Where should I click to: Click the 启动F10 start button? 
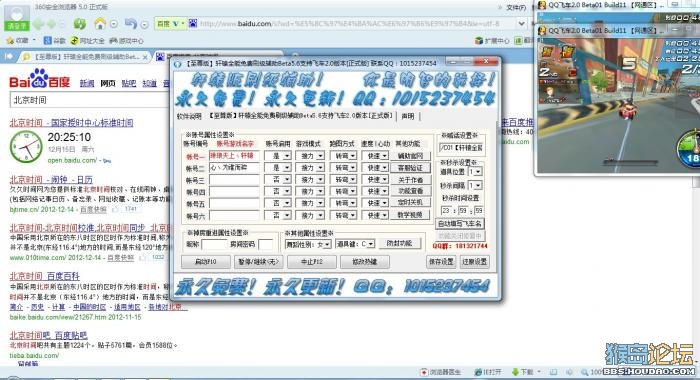[x=206, y=262]
